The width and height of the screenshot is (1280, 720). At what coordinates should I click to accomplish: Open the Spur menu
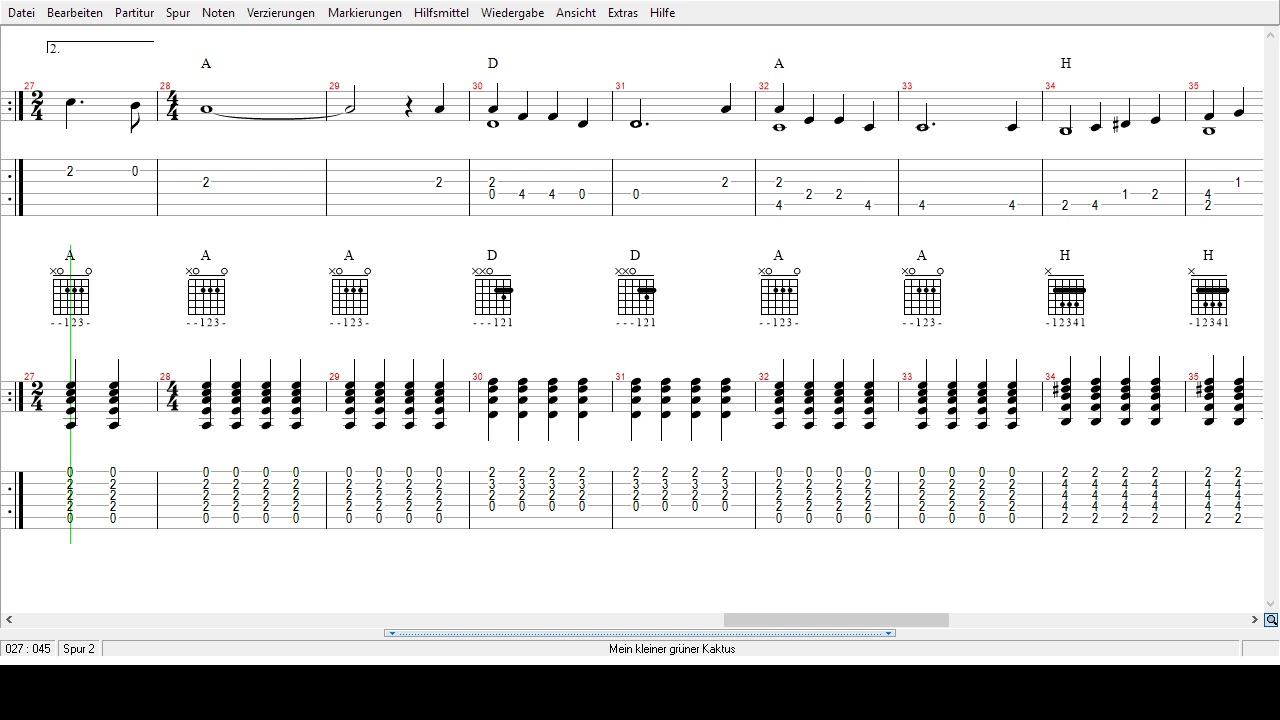click(178, 13)
